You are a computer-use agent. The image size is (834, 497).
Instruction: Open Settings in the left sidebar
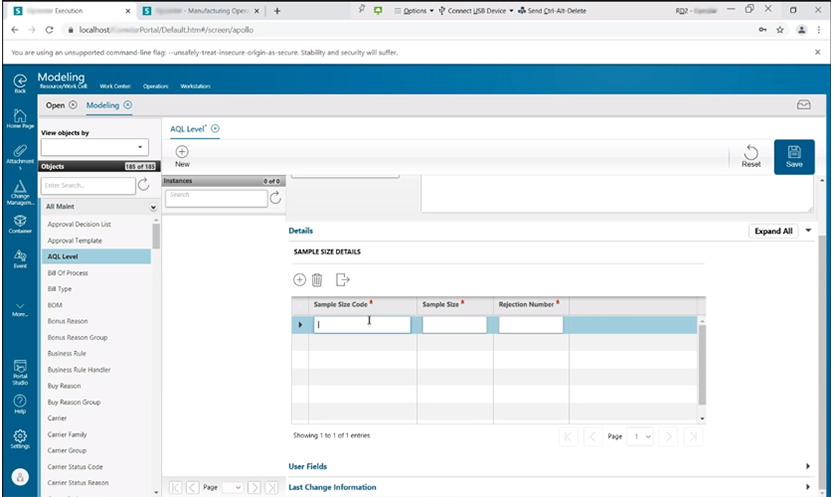[19, 438]
